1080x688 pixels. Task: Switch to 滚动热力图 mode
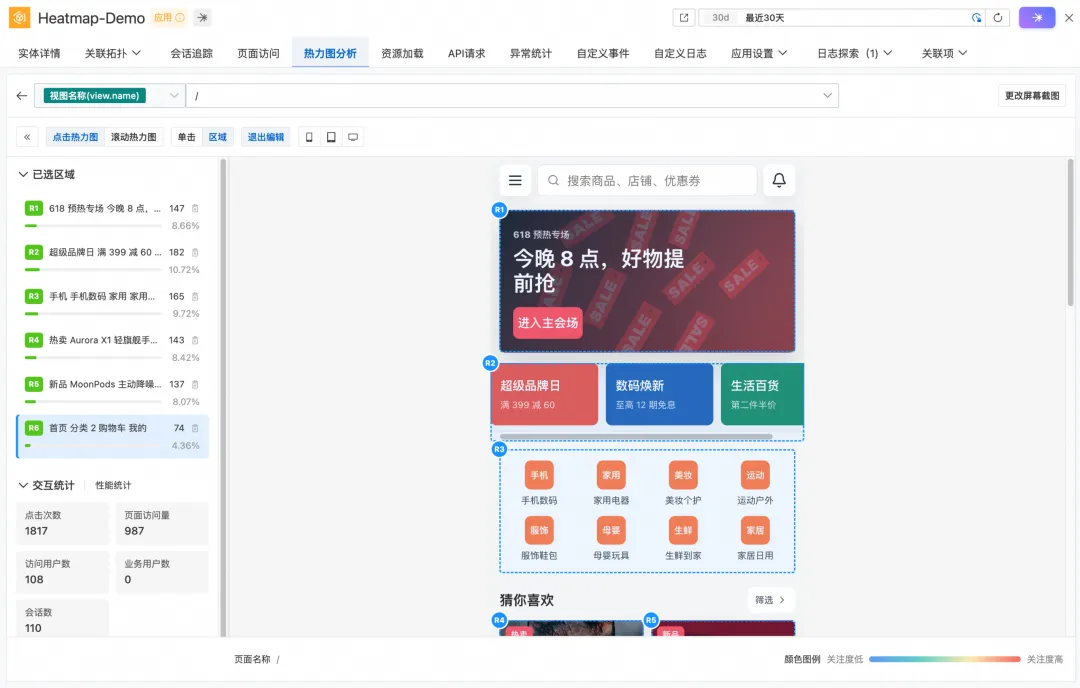(134, 137)
